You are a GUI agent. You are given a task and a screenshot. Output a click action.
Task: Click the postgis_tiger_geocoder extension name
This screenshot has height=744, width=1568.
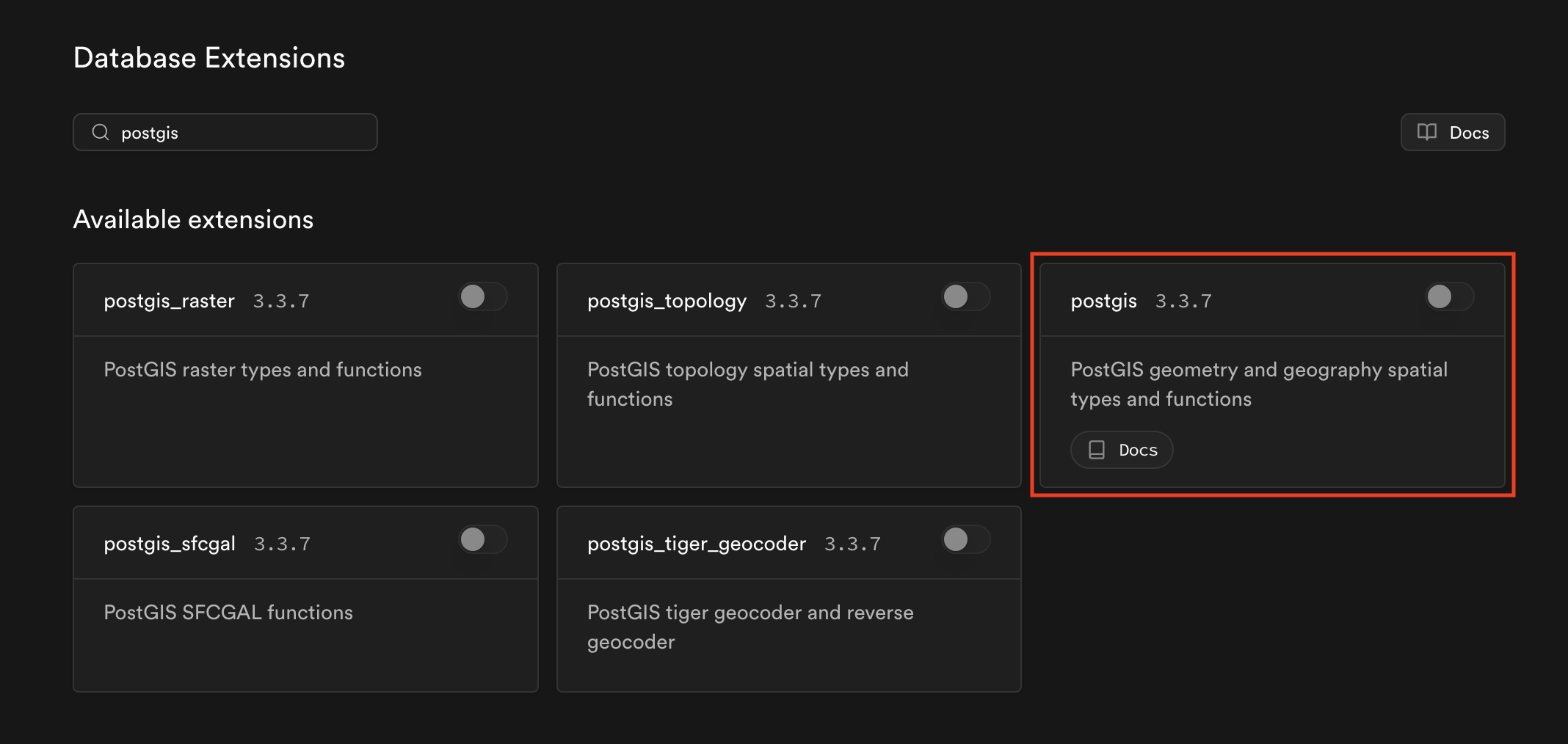click(x=697, y=544)
